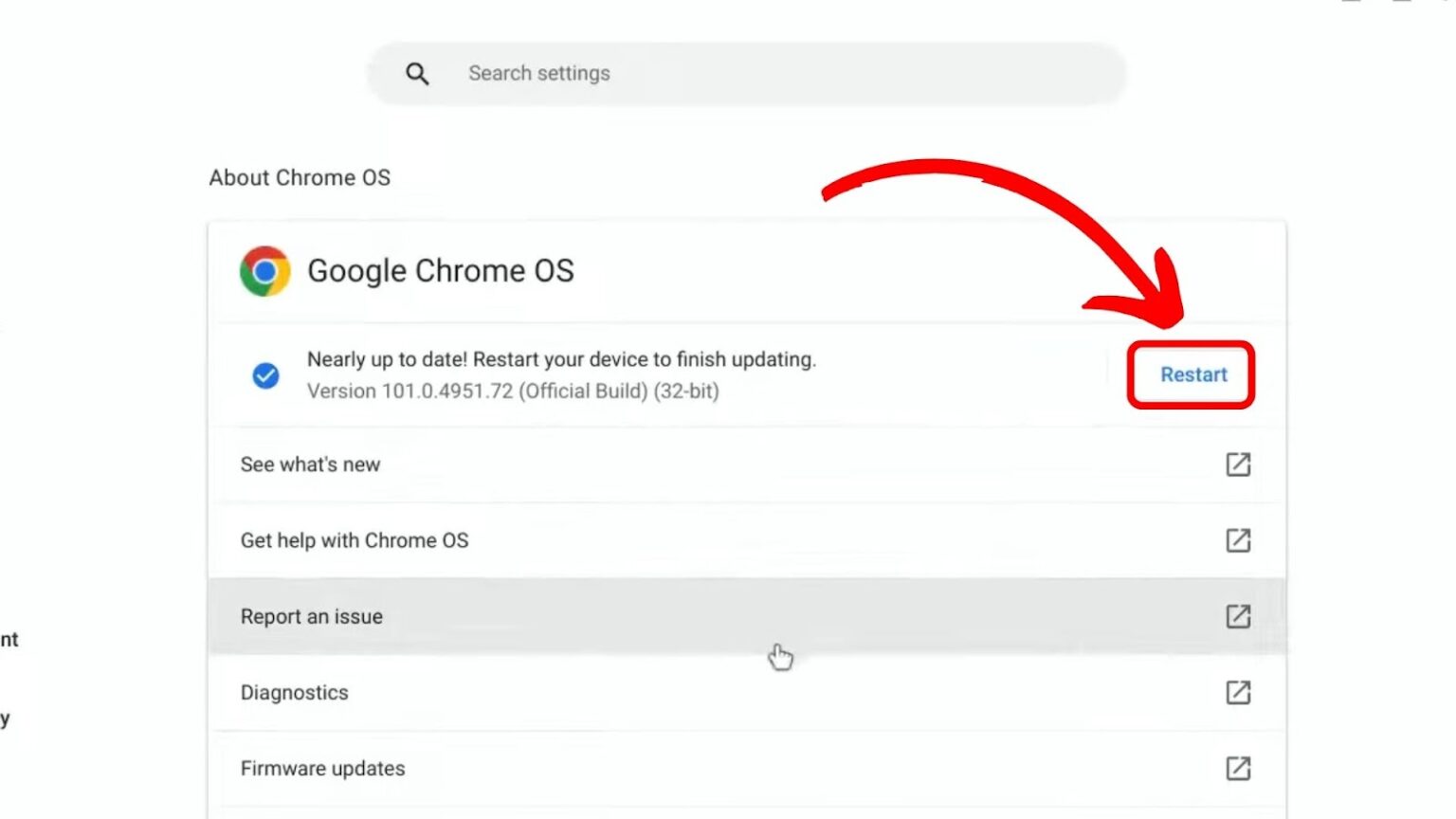The image size is (1456, 819).
Task: Open the See what's new page
Action: tap(310, 464)
